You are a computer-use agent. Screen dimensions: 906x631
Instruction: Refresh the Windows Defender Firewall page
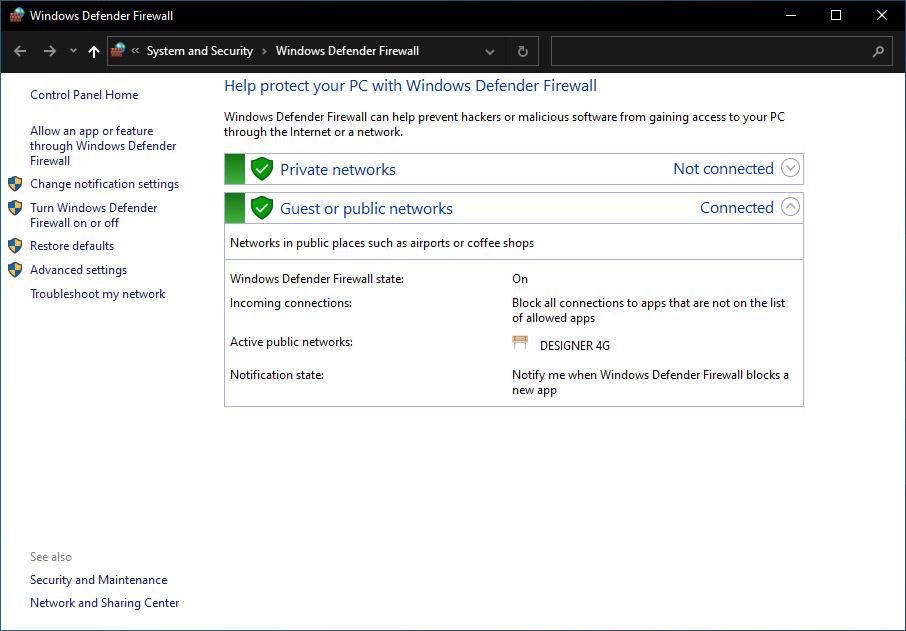pyautogui.click(x=522, y=51)
